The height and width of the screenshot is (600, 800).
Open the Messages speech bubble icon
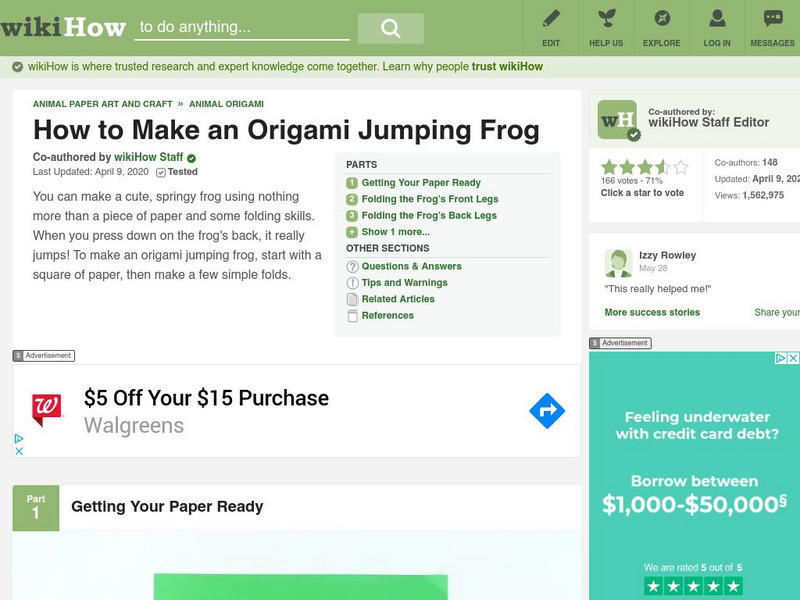coord(773,19)
